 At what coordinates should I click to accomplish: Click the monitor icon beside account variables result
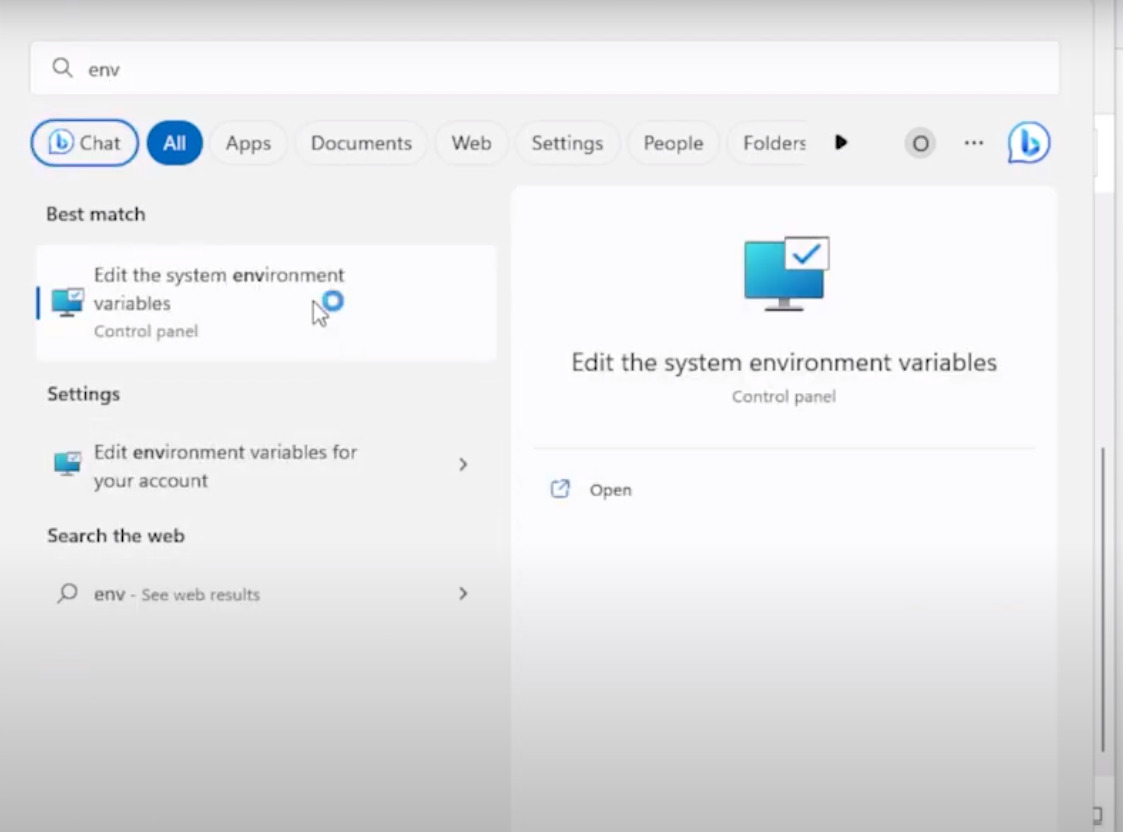coord(68,465)
